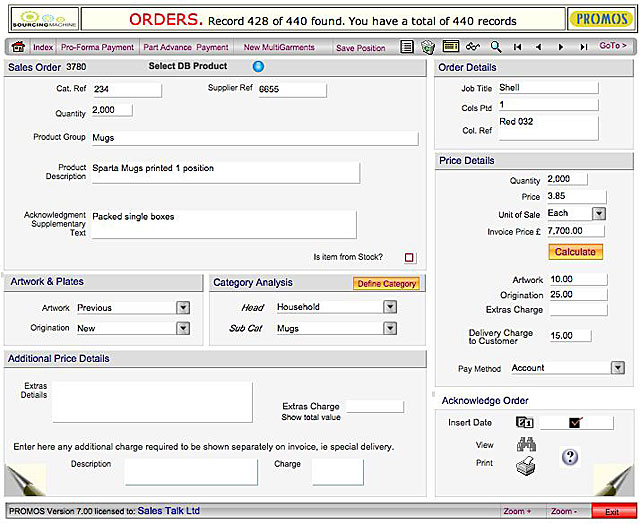Open the yellow form layout icon
Image resolution: width=640 pixels, height=524 pixels.
[x=451, y=47]
